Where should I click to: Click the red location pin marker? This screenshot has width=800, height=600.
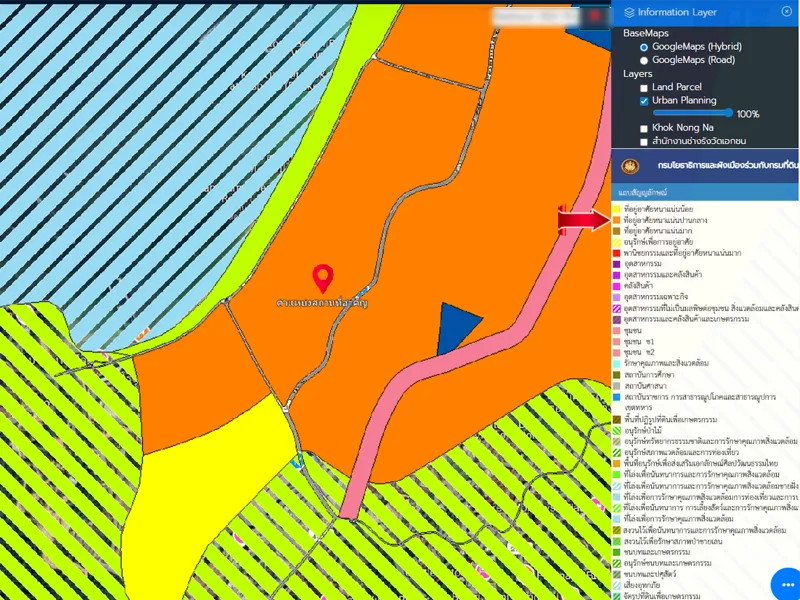323,276
